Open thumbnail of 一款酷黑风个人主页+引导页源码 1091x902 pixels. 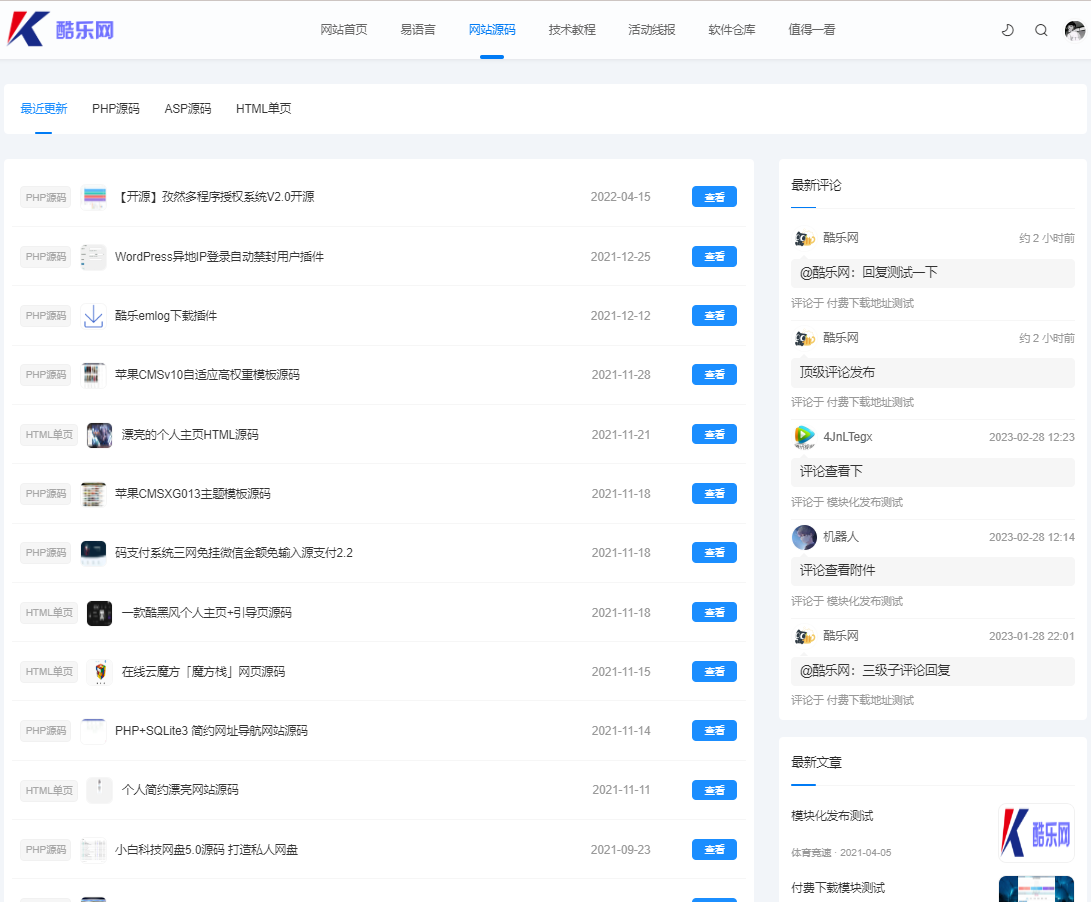pos(99,612)
